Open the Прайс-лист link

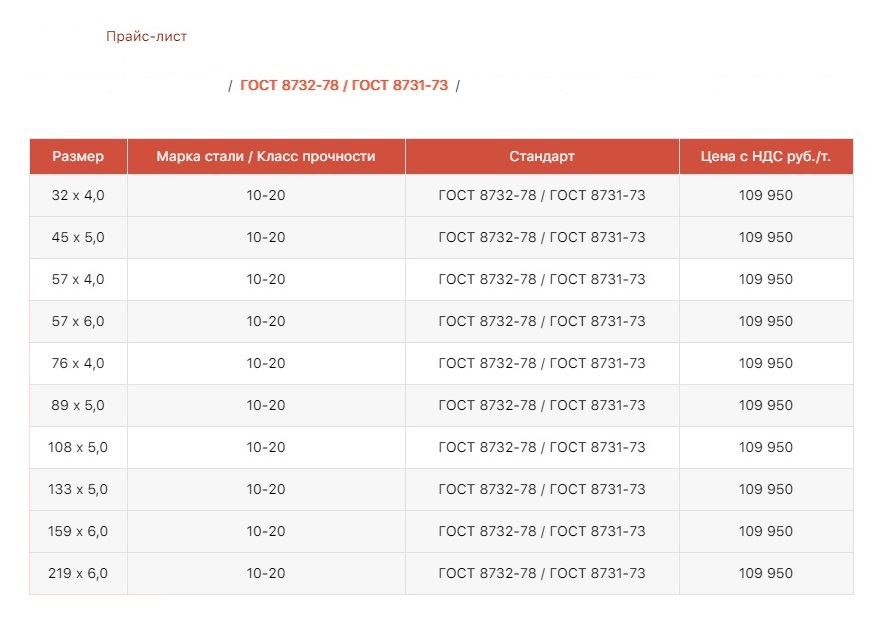(146, 37)
